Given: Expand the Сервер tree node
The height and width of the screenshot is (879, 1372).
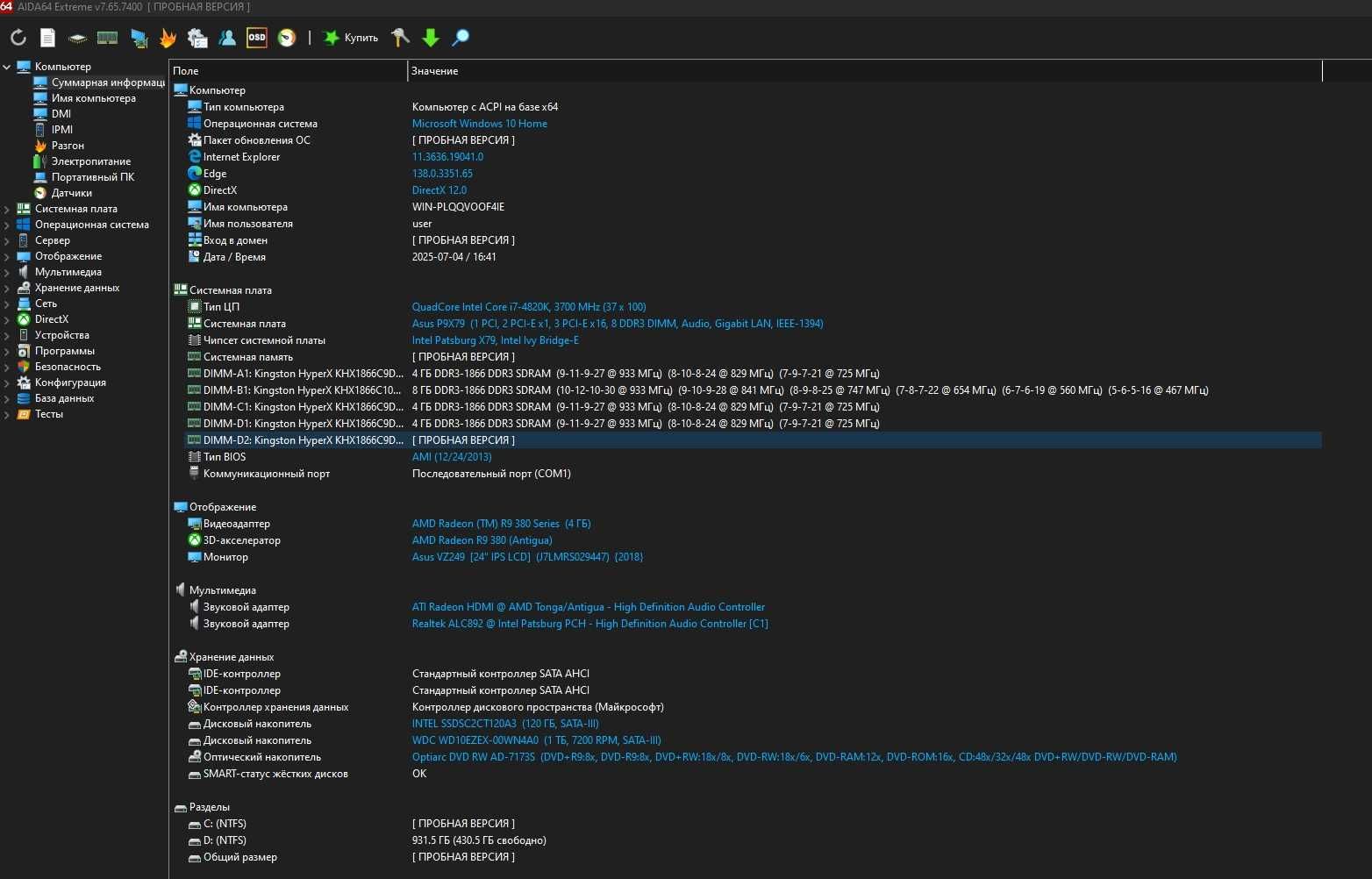Looking at the screenshot, I should pos(7,240).
